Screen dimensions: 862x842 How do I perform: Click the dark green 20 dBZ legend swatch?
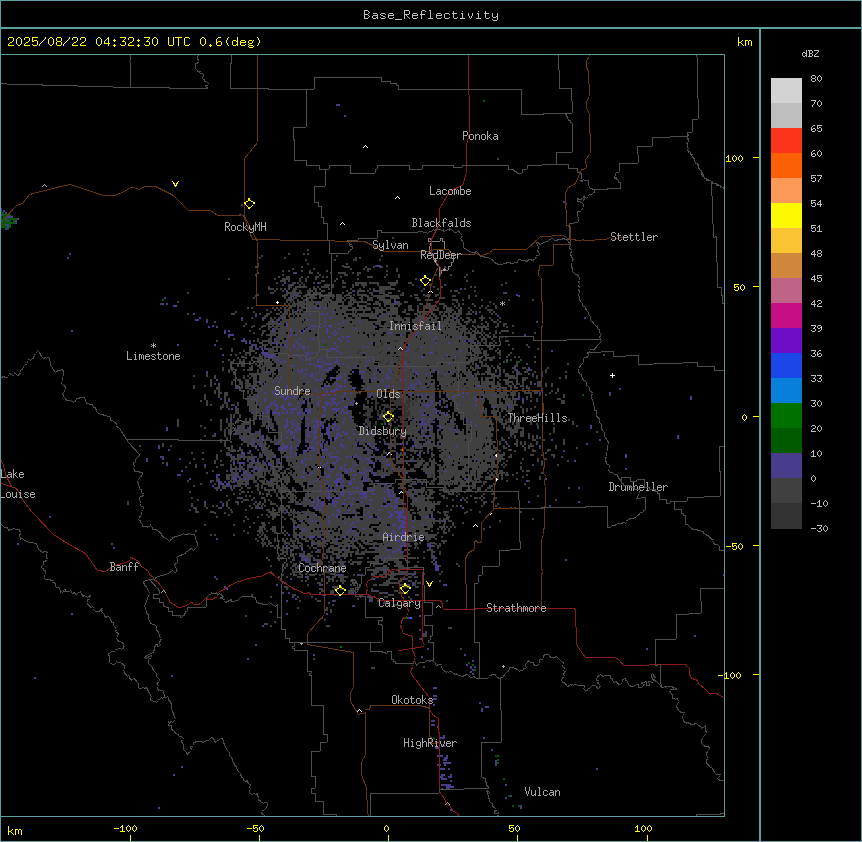pos(786,441)
